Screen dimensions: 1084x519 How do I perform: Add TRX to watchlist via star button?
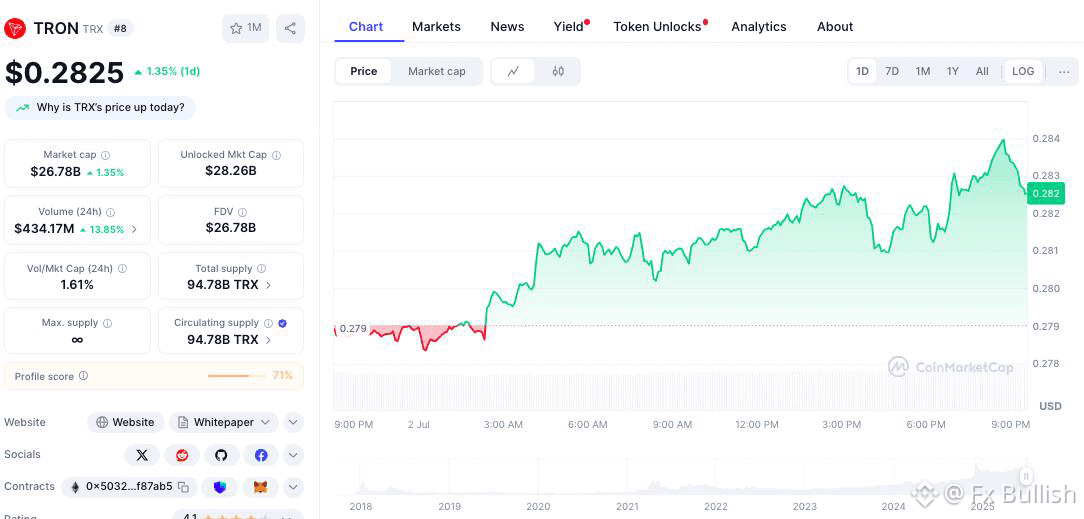pos(245,28)
